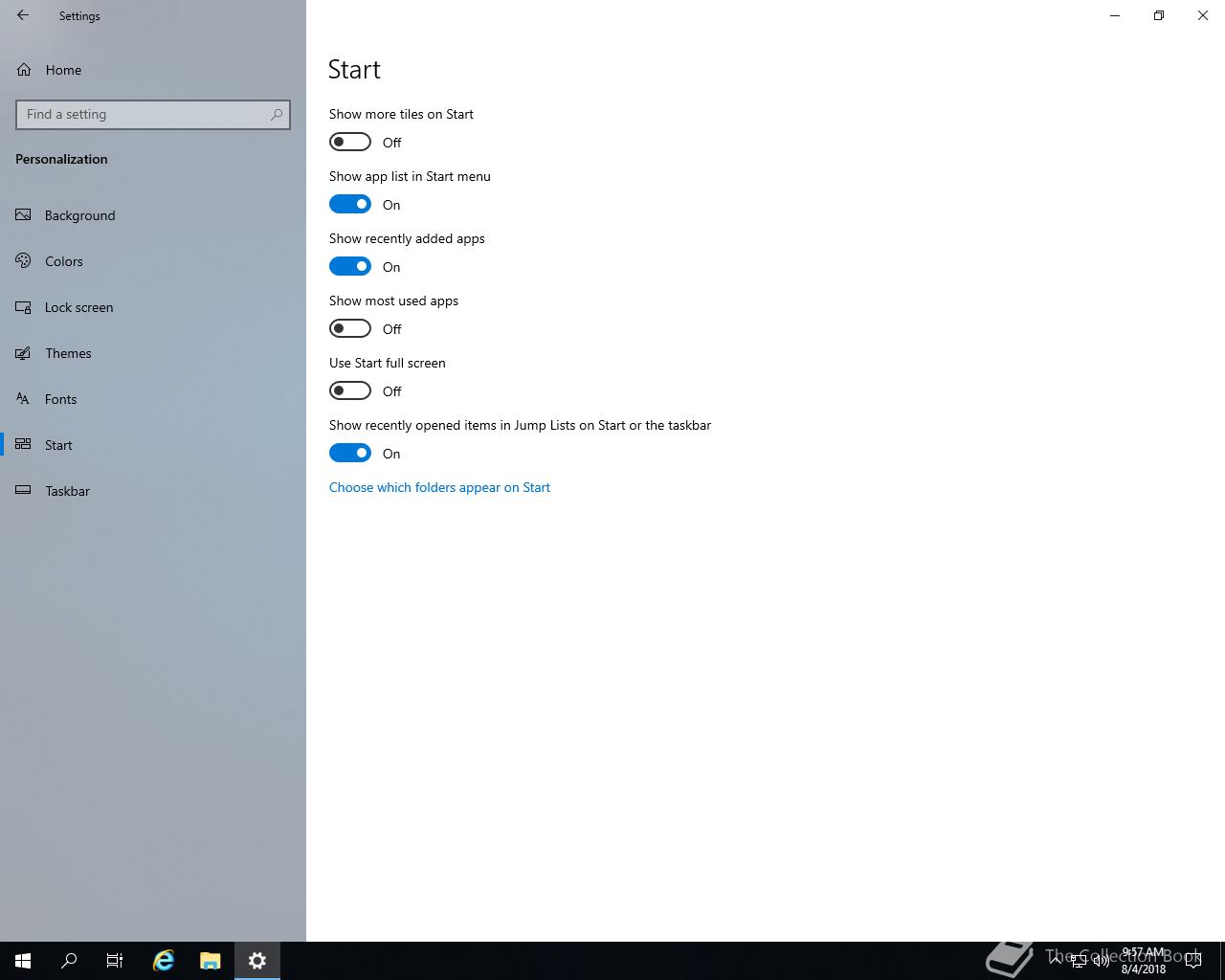Screen dimensions: 1225x980
Task: Enable Show most used apps
Action: (350, 328)
